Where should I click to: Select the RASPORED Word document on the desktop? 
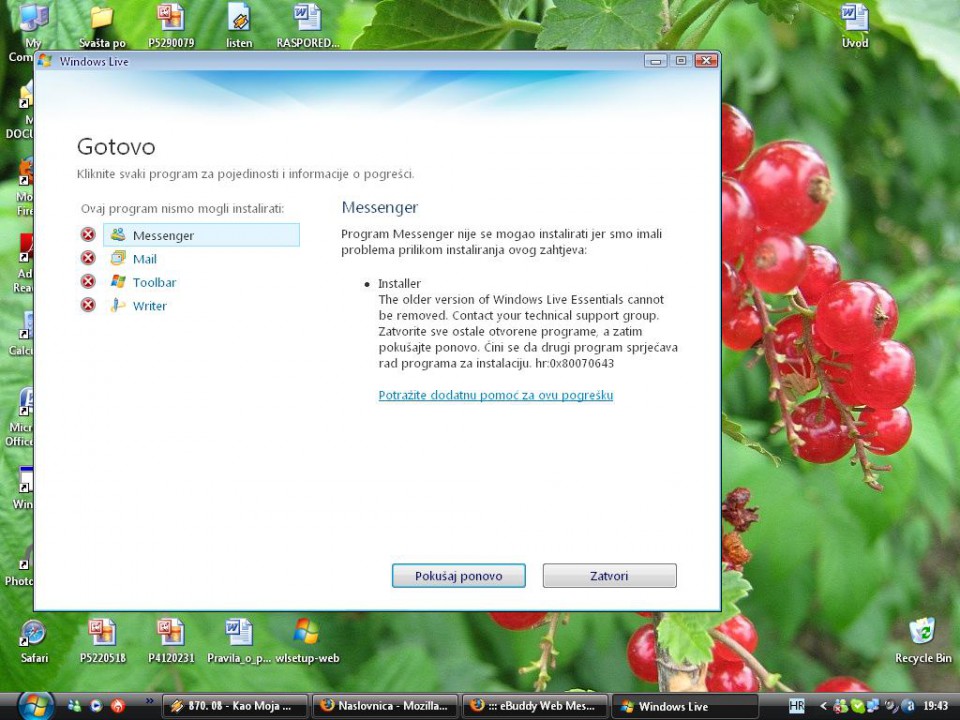(x=307, y=26)
